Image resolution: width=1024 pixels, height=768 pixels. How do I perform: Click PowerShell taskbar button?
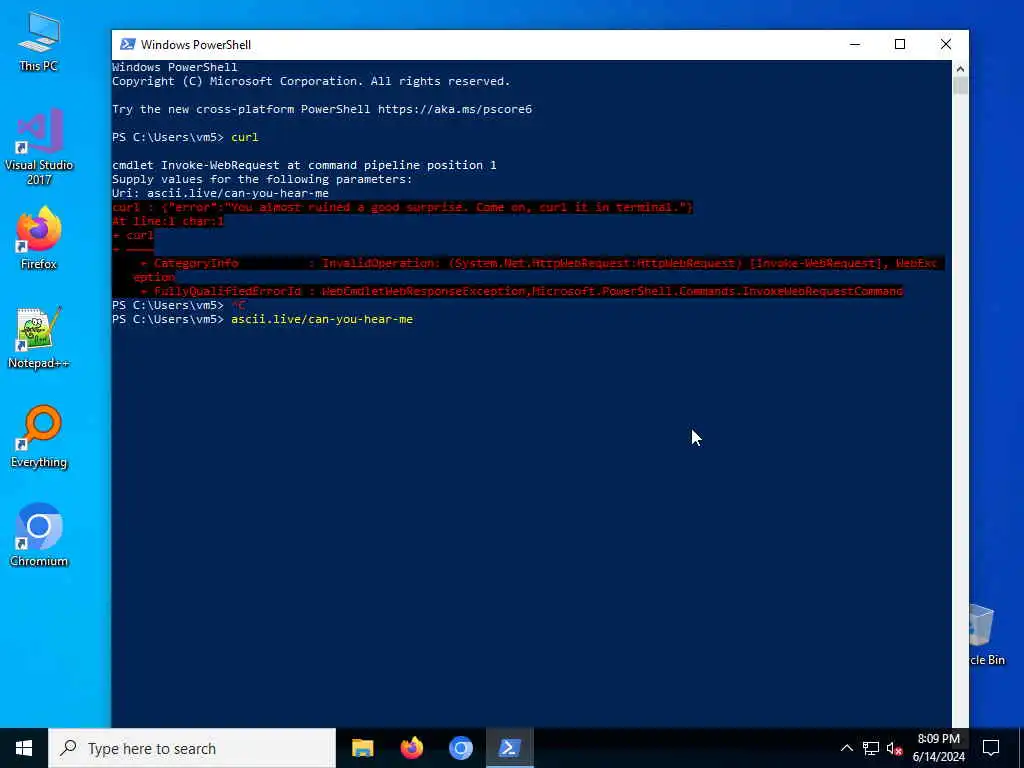click(x=509, y=748)
